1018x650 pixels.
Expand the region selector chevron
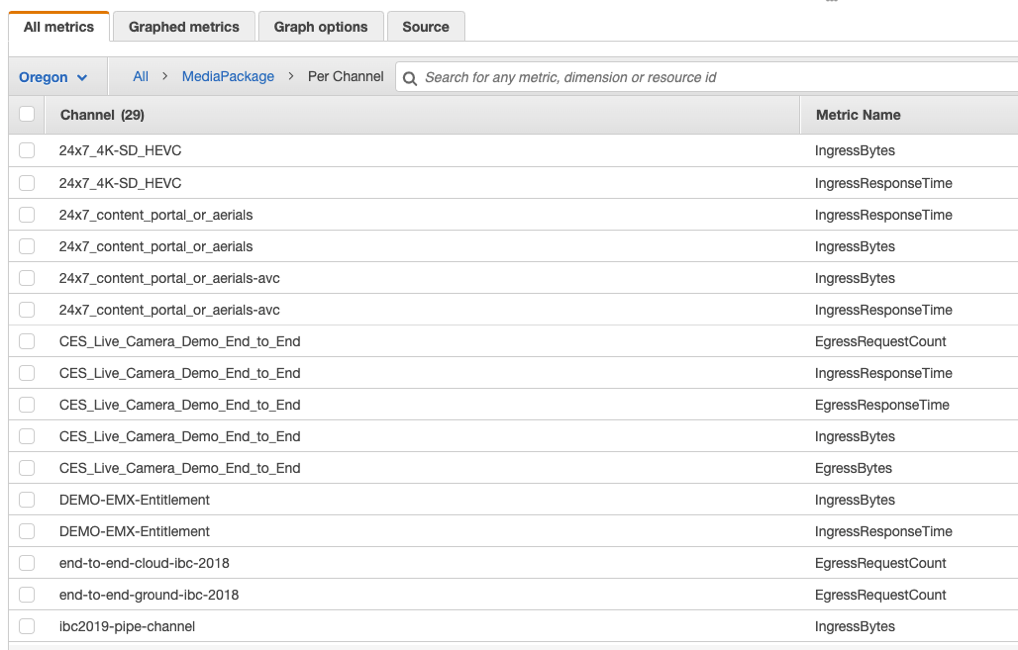click(84, 76)
